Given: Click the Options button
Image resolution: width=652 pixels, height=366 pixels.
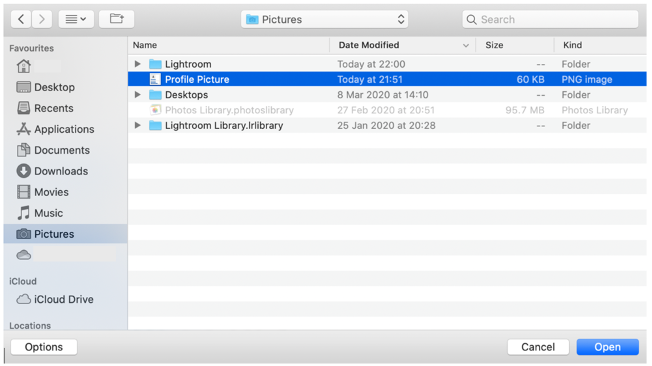Looking at the screenshot, I should [44, 347].
